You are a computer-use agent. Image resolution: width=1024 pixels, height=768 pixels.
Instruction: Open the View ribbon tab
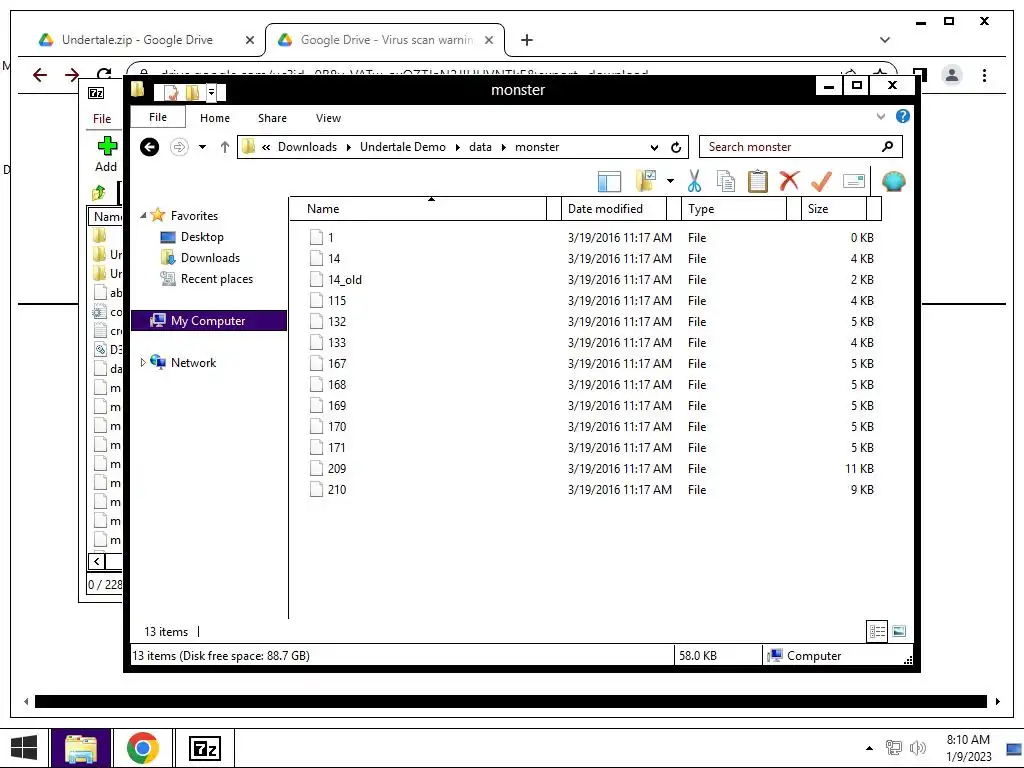click(328, 118)
